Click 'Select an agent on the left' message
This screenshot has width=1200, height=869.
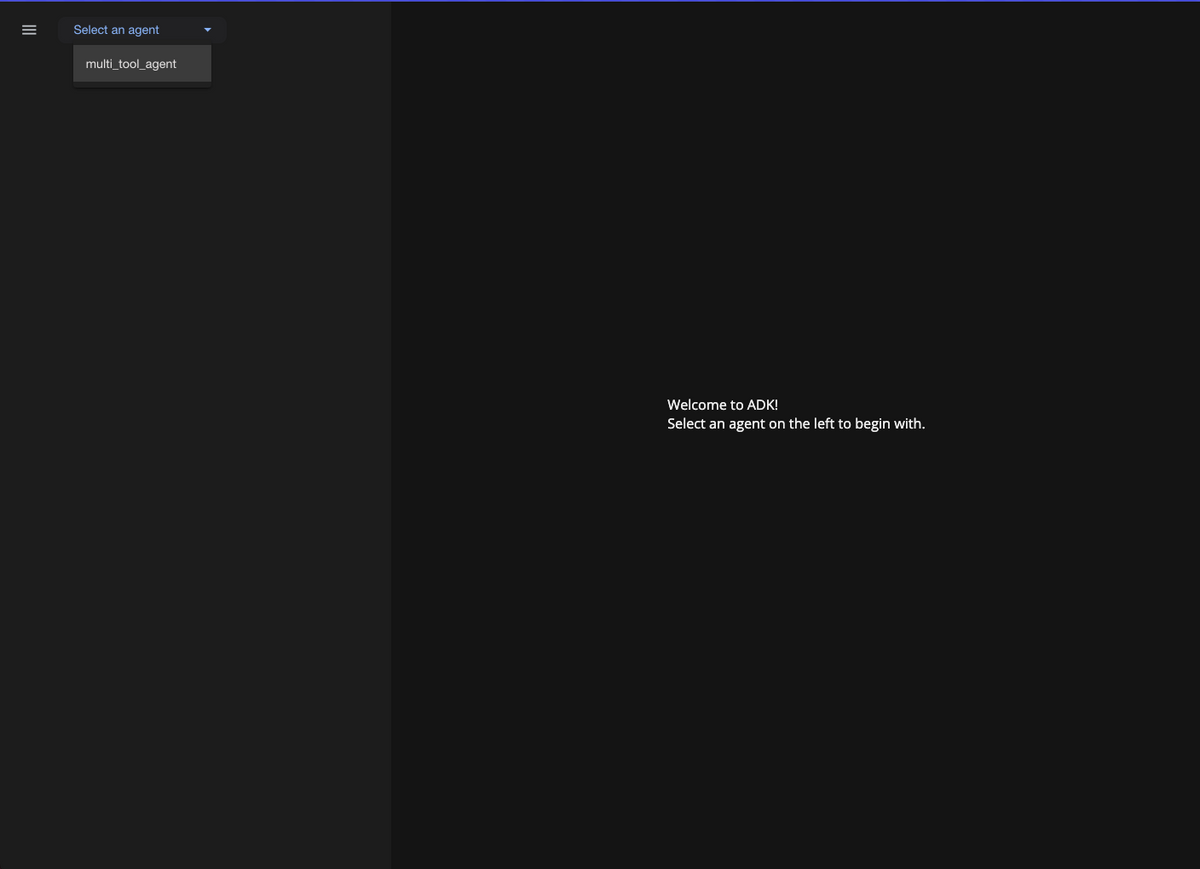[795, 424]
